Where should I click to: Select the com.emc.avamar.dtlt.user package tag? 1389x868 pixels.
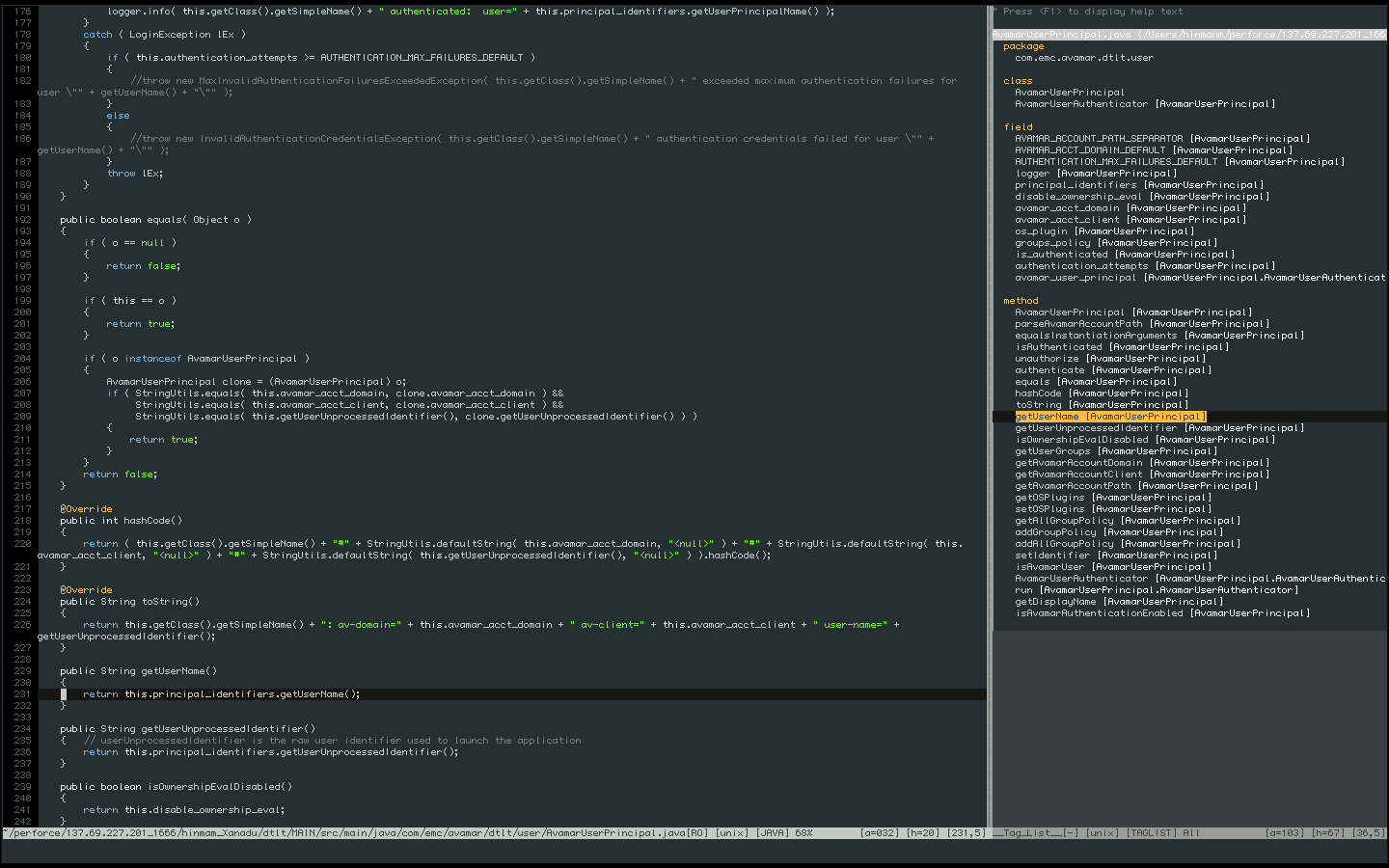[1084, 58]
